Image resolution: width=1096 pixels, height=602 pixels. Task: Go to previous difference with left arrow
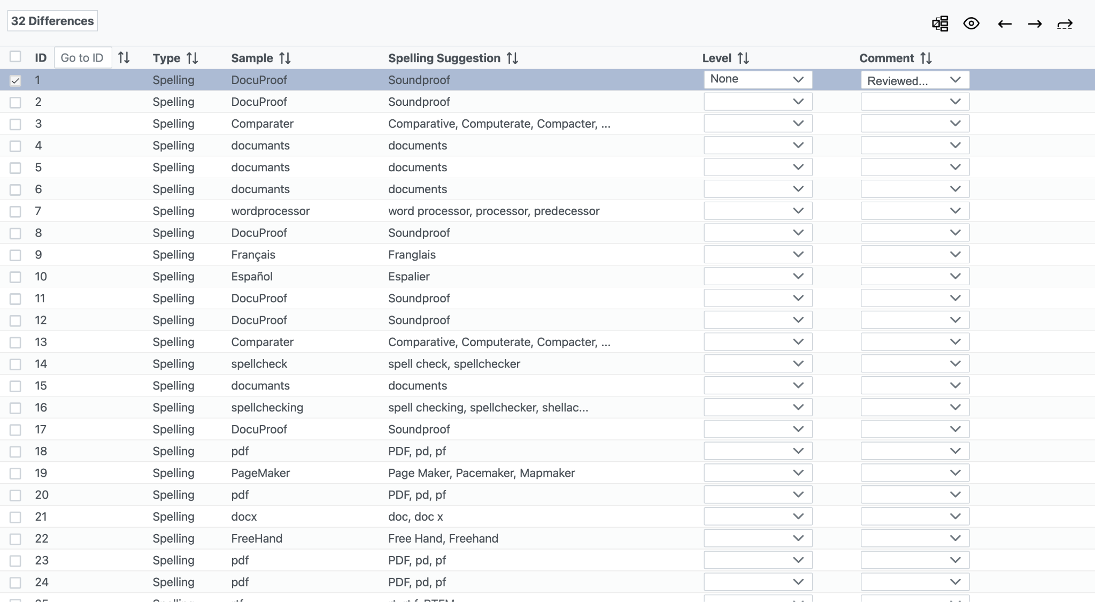(x=1005, y=24)
